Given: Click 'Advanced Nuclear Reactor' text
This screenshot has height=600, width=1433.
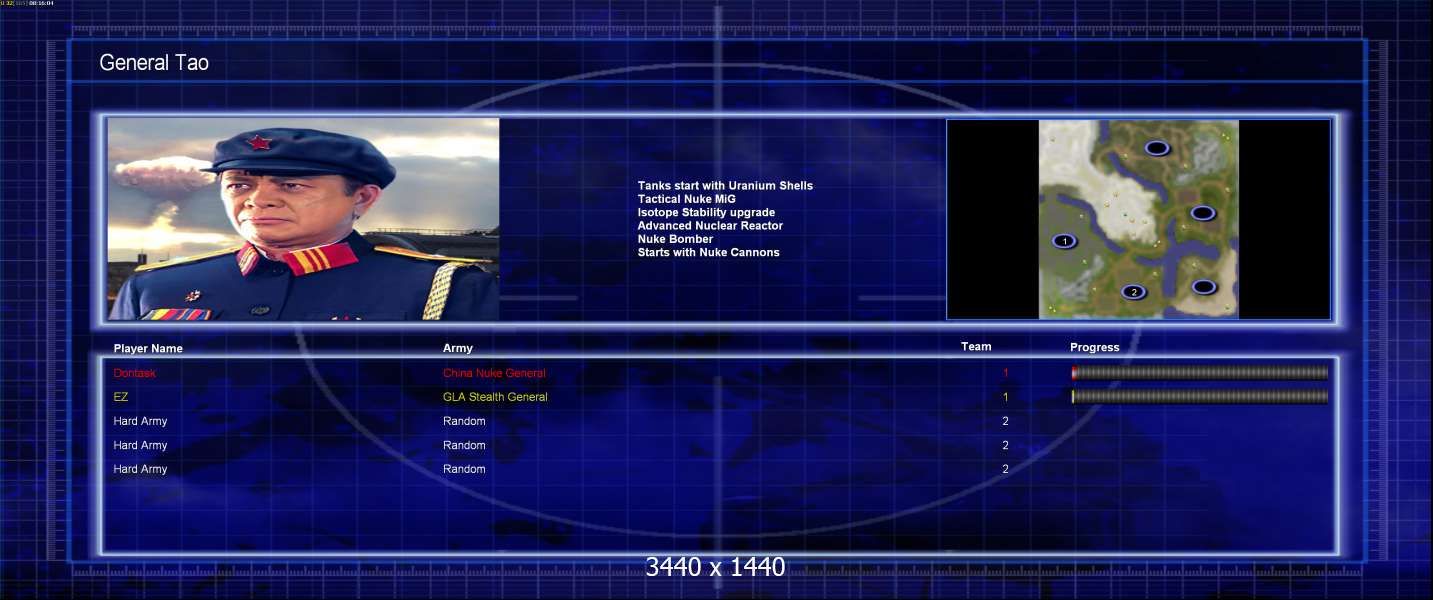Looking at the screenshot, I should pos(710,226).
